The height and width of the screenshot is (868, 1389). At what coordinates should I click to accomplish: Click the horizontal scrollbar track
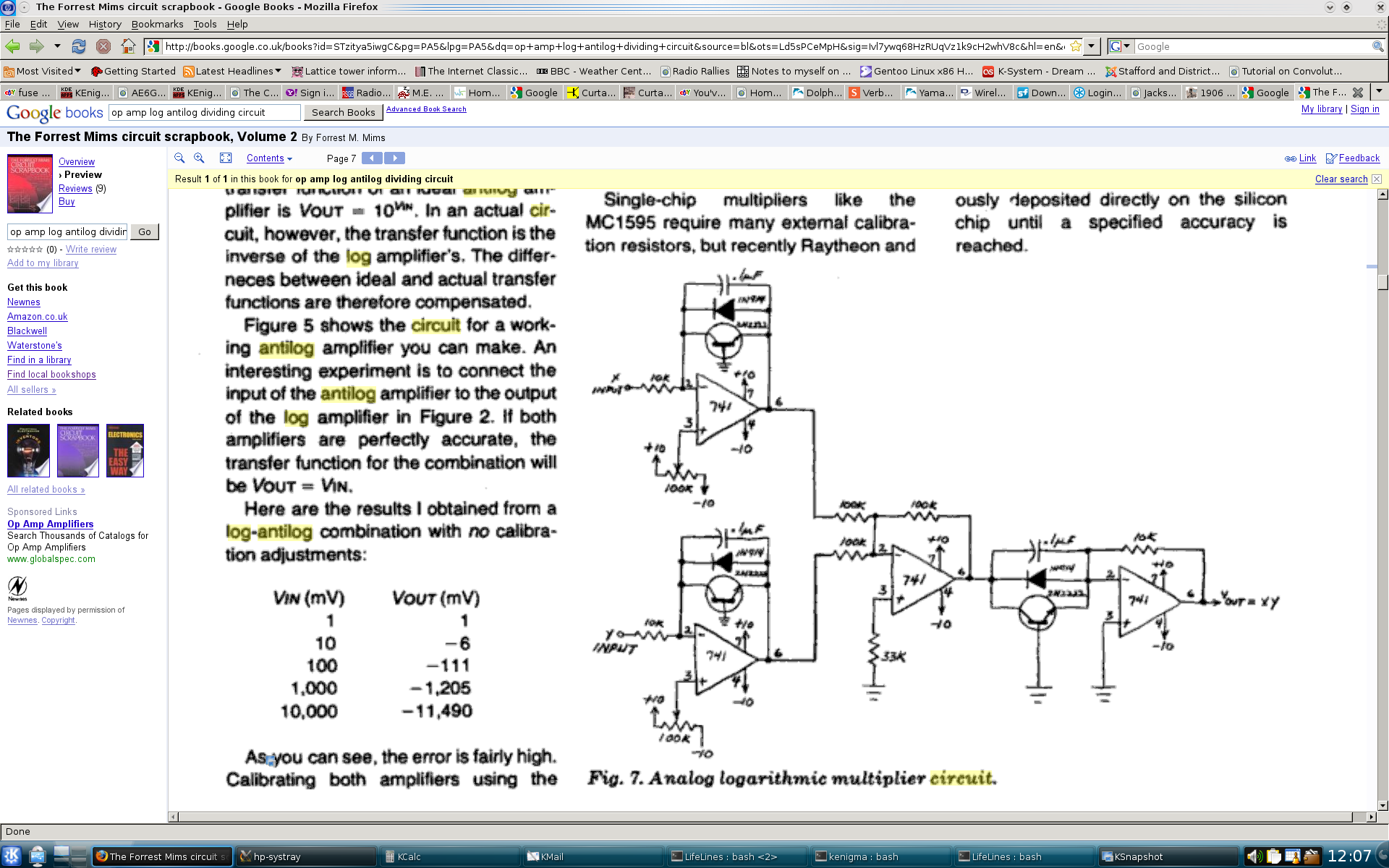click(765, 817)
